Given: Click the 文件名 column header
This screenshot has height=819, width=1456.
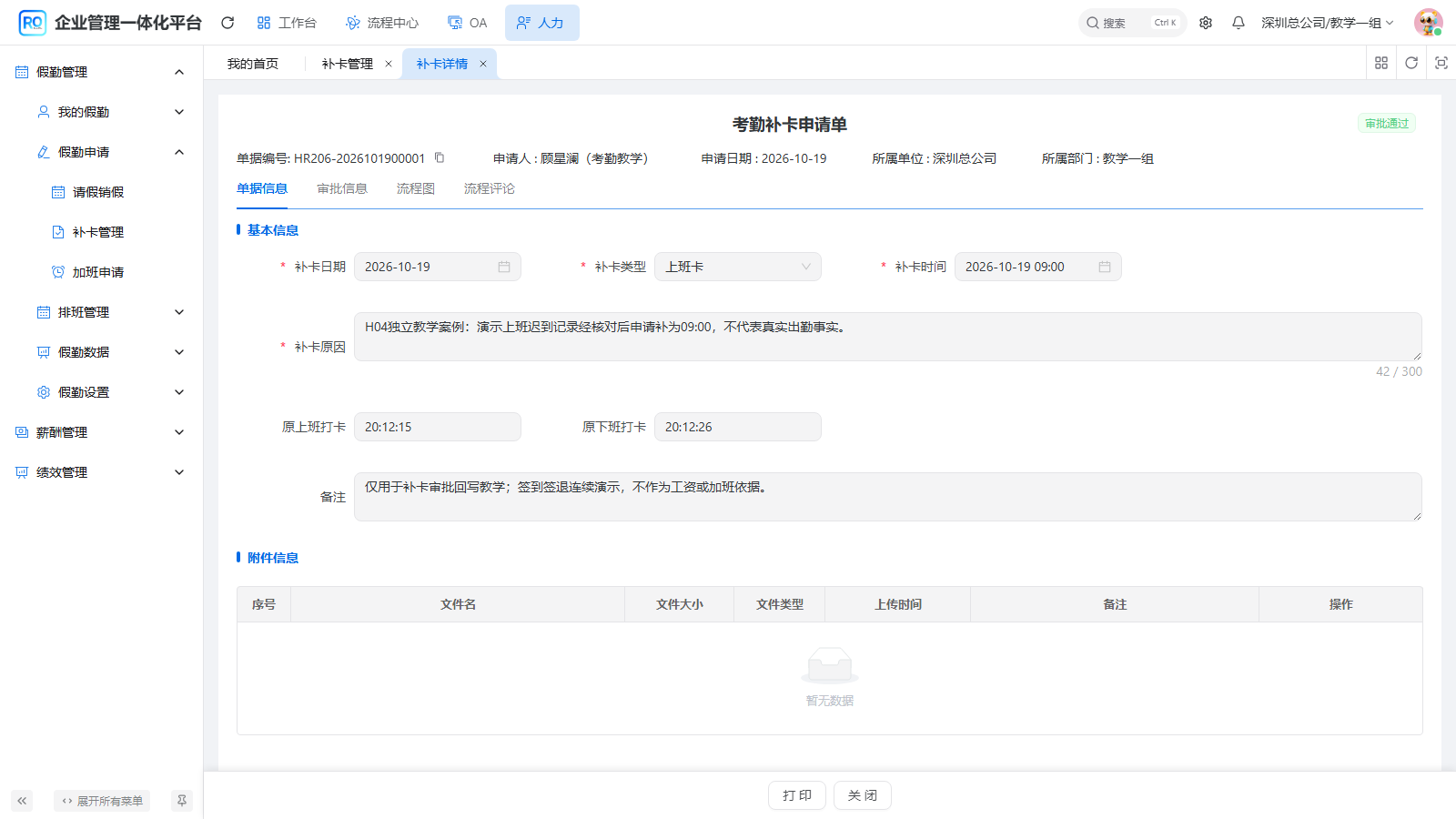Looking at the screenshot, I should pos(458,604).
